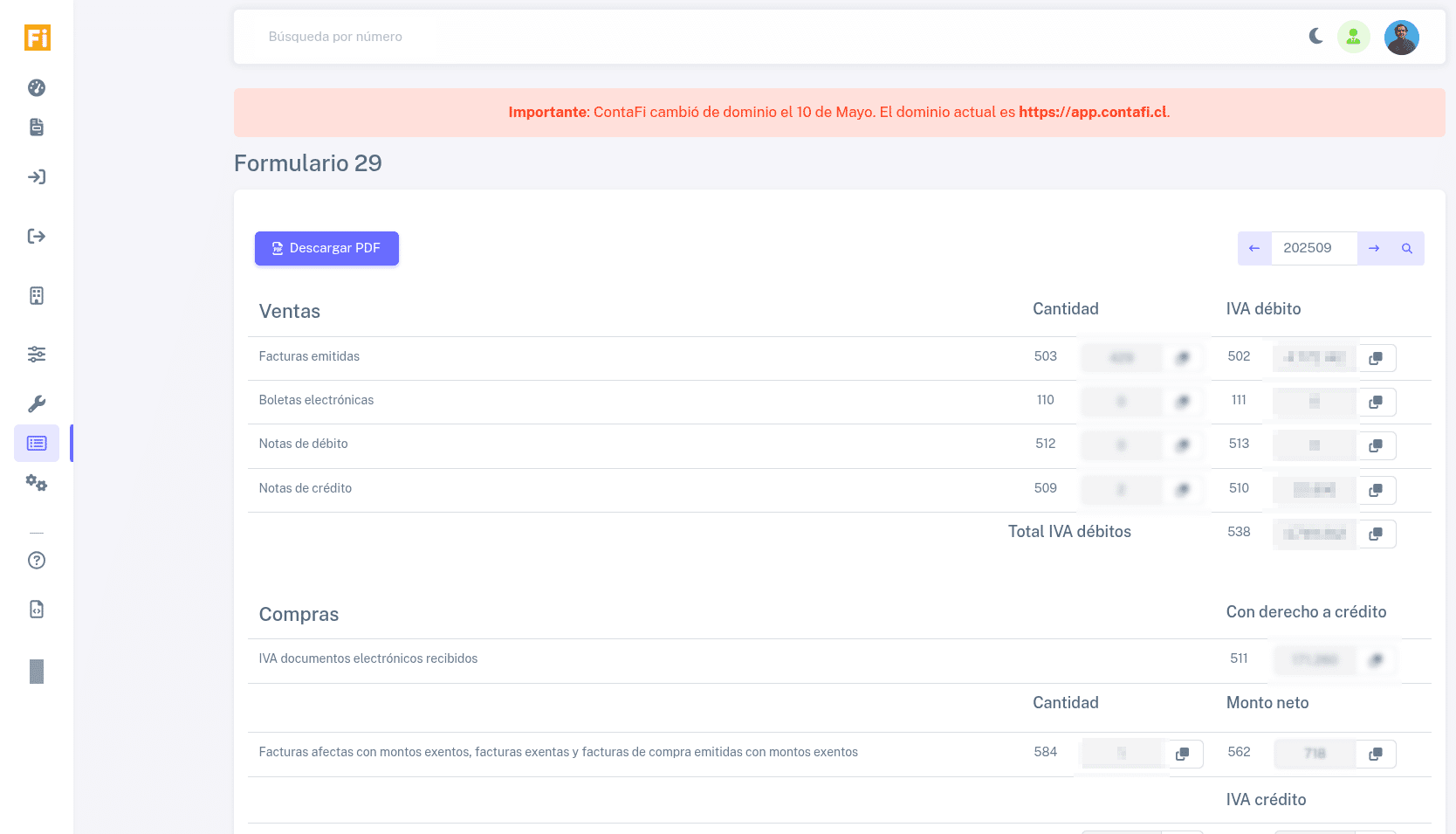Toggle dark mode with the moon icon

1315,37
